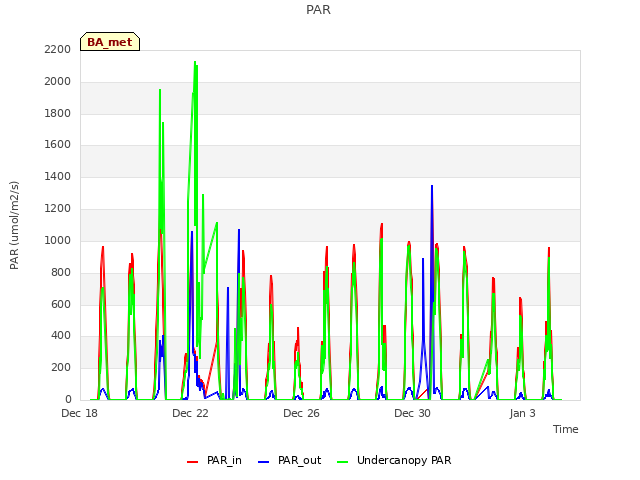Click the 2200 y-axis tick label
The image size is (640, 480).
58,49
